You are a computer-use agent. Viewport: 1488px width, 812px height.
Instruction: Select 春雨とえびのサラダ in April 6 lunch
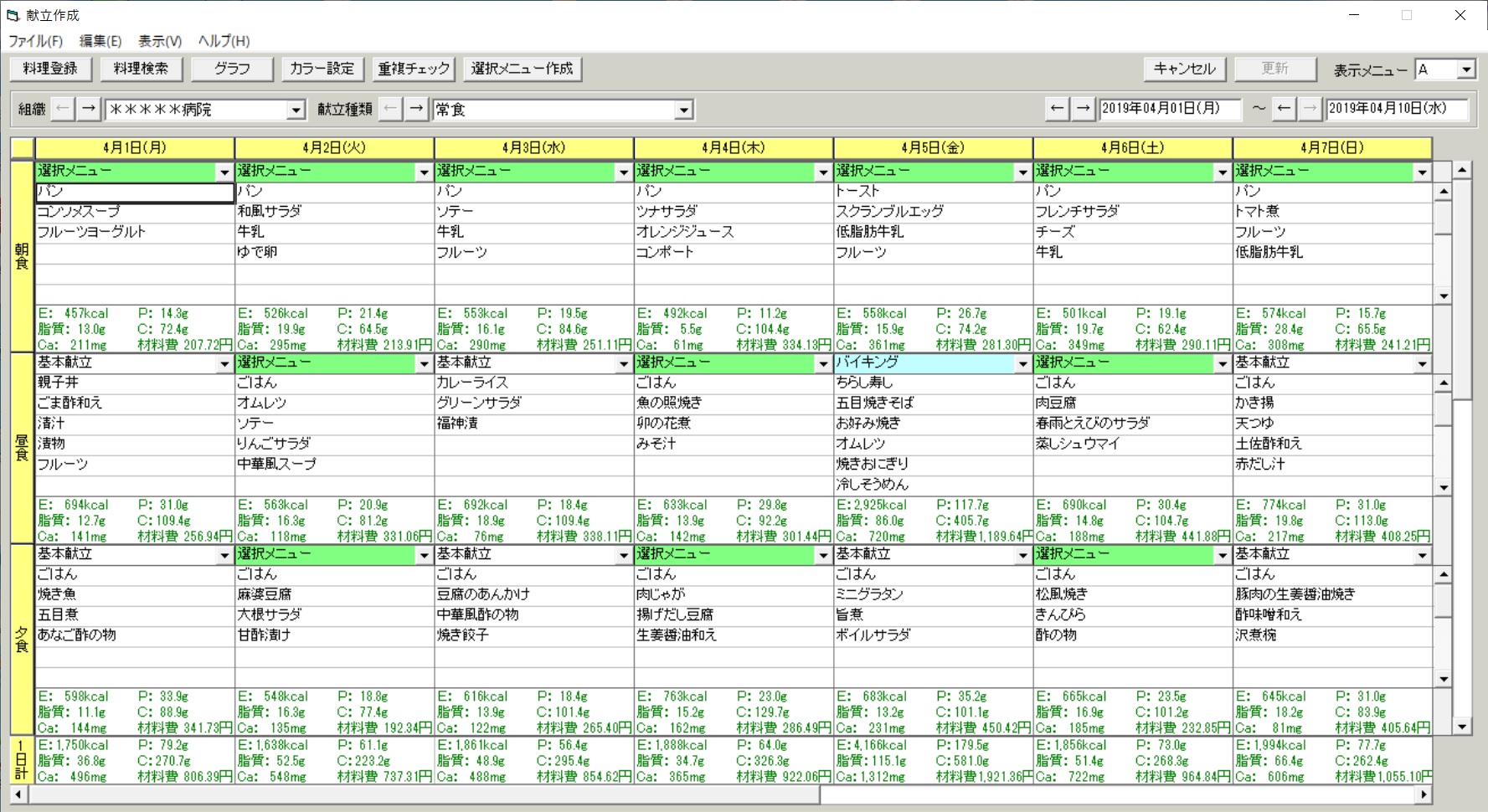pos(1133,424)
